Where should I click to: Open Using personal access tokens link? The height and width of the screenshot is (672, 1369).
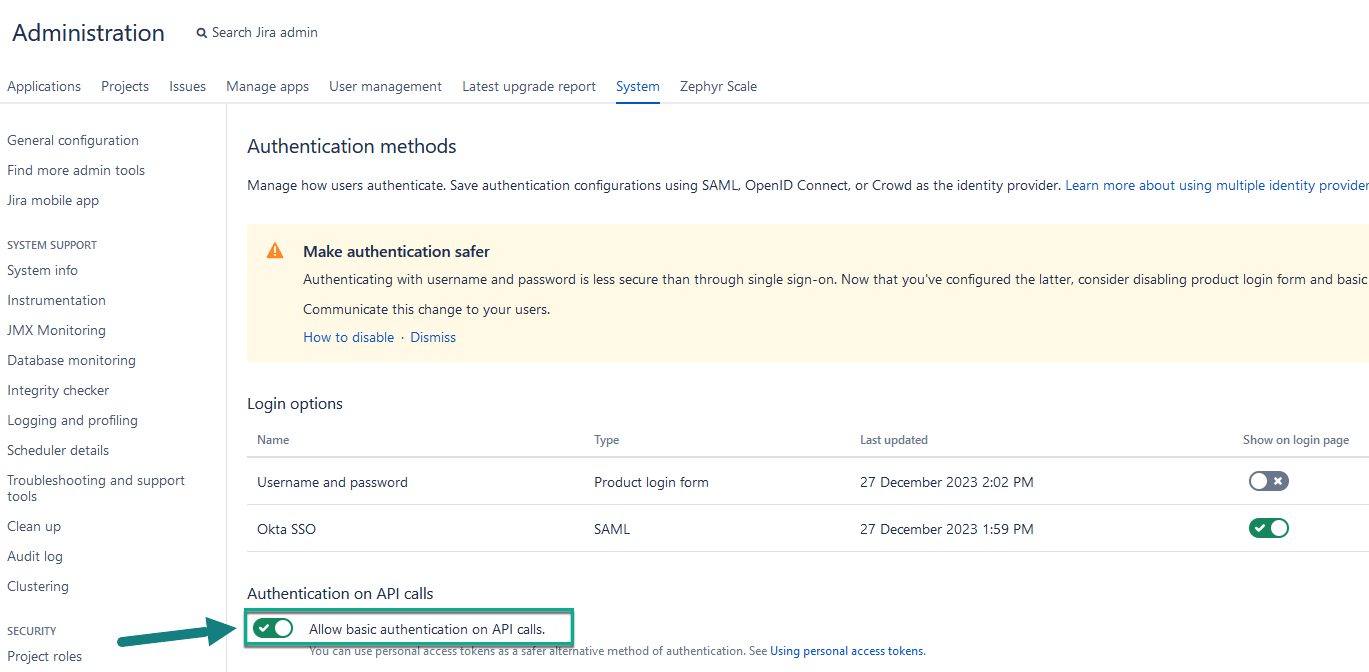(x=845, y=650)
